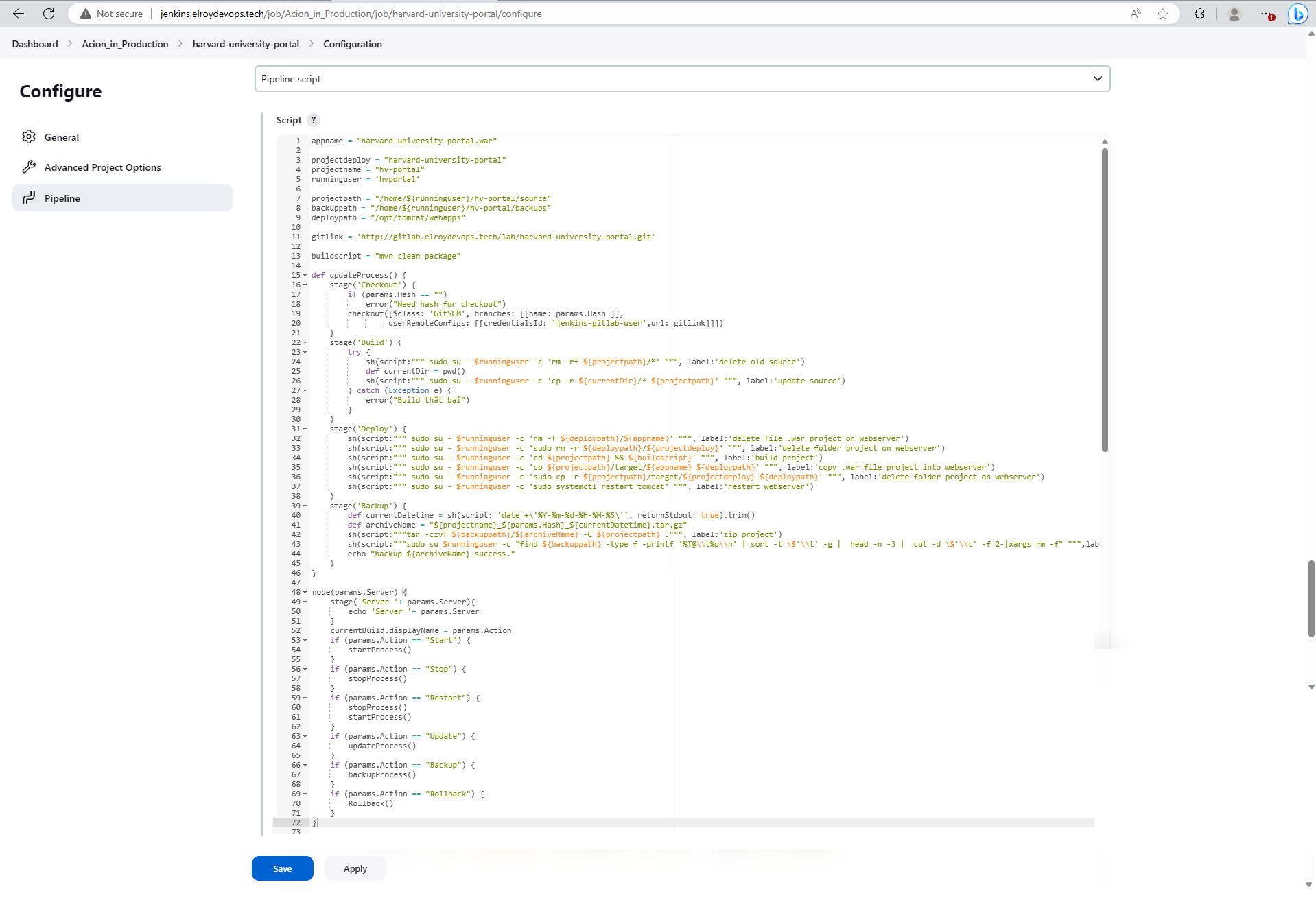Place cursor on the appname line 1

click(404, 141)
